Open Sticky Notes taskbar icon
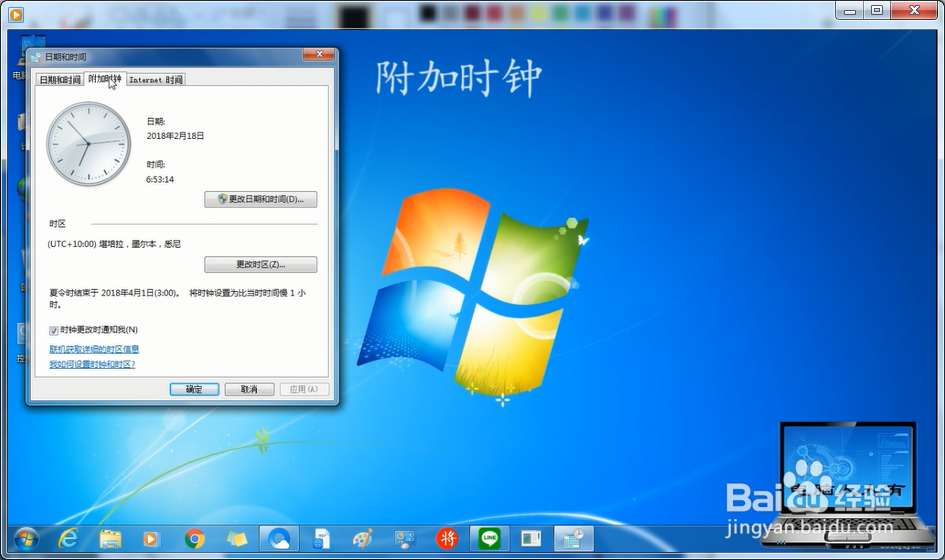The image size is (945, 560). click(x=236, y=538)
